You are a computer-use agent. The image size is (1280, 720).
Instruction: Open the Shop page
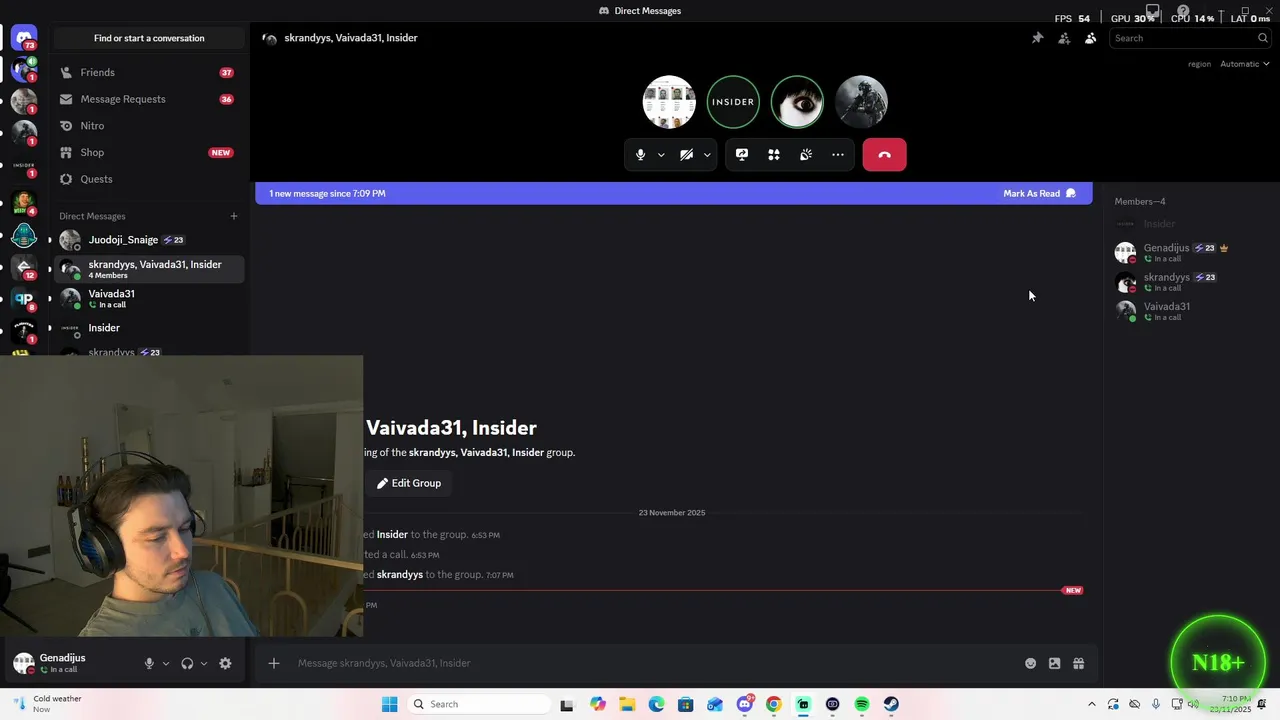pos(148,152)
